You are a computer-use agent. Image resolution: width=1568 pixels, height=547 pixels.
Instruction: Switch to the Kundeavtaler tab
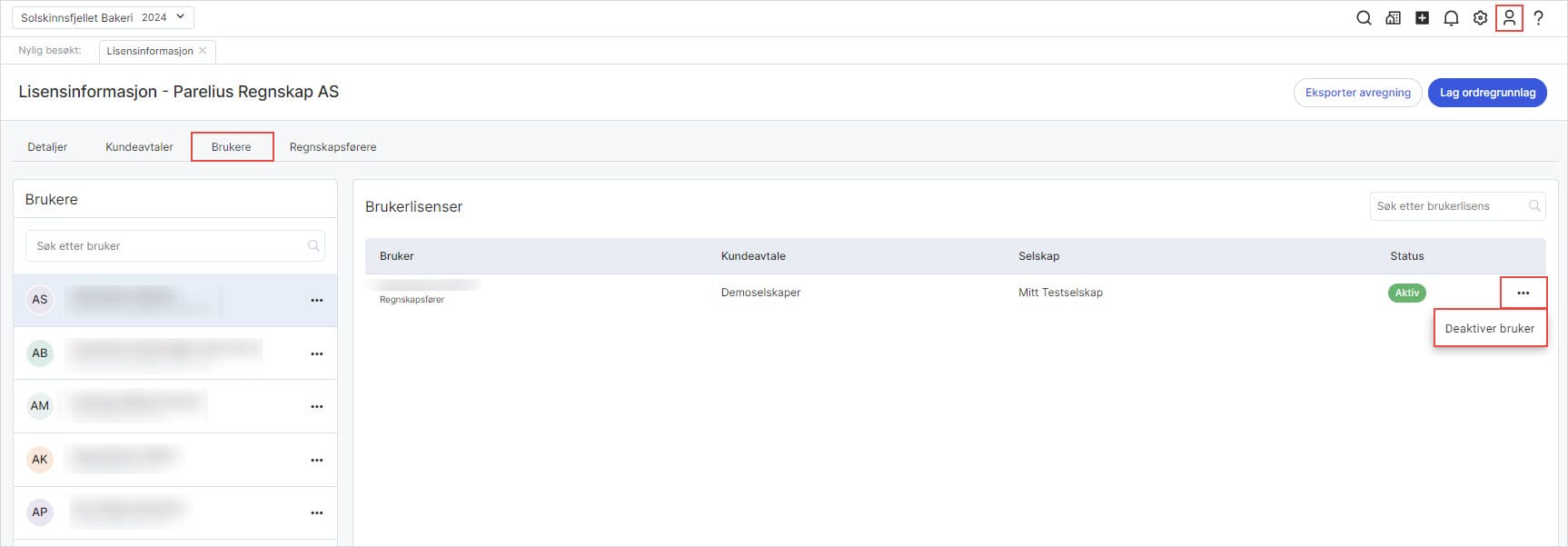pos(139,147)
